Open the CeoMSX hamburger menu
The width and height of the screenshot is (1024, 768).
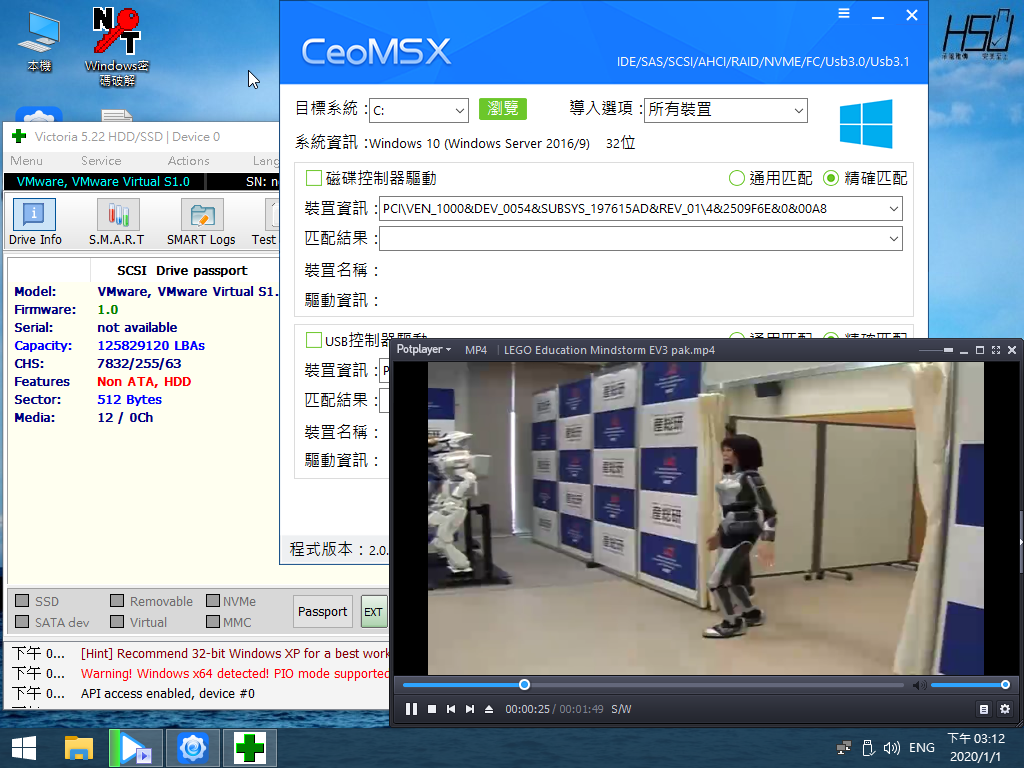tap(844, 14)
